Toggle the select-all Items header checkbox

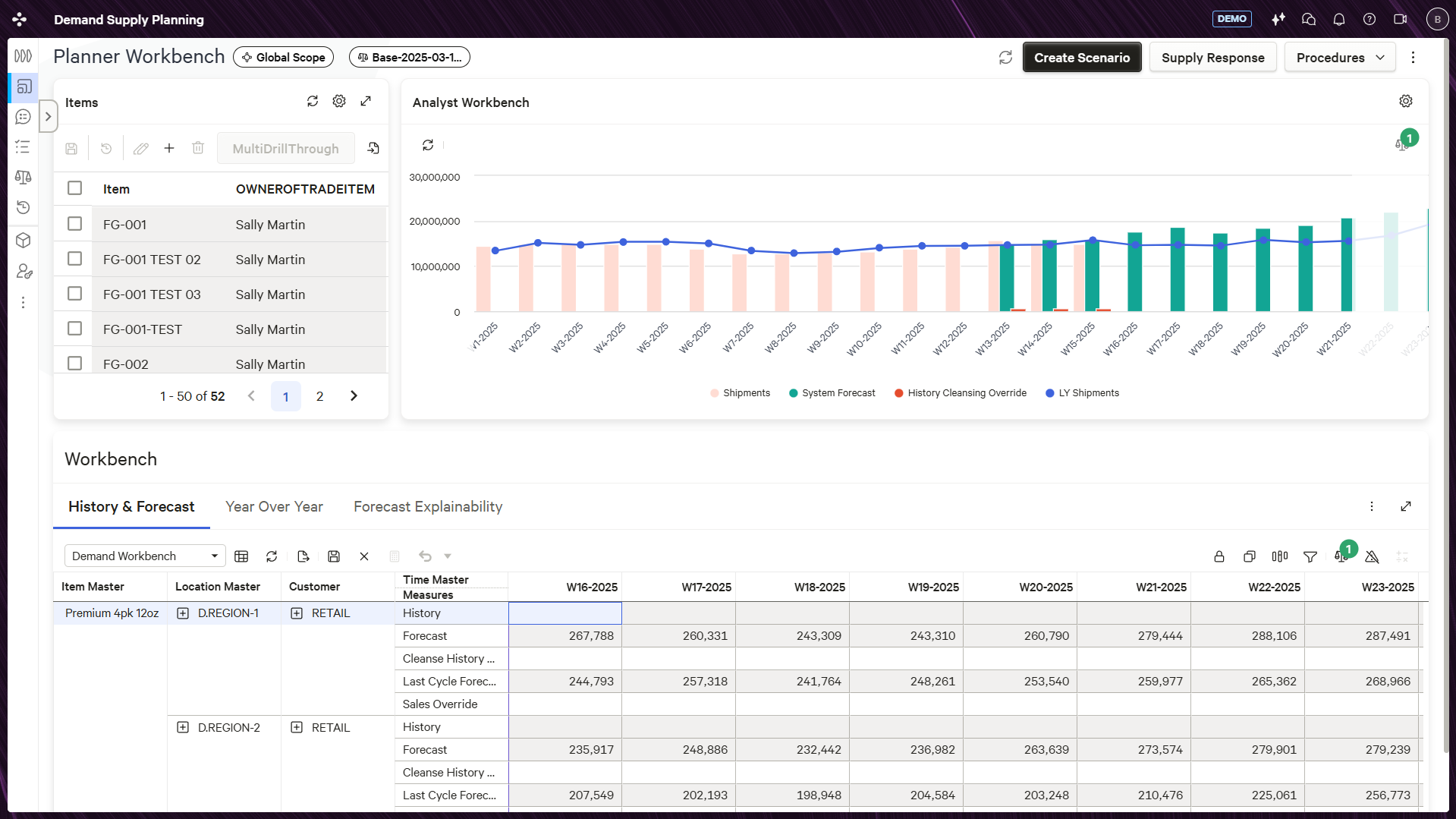[x=74, y=188]
